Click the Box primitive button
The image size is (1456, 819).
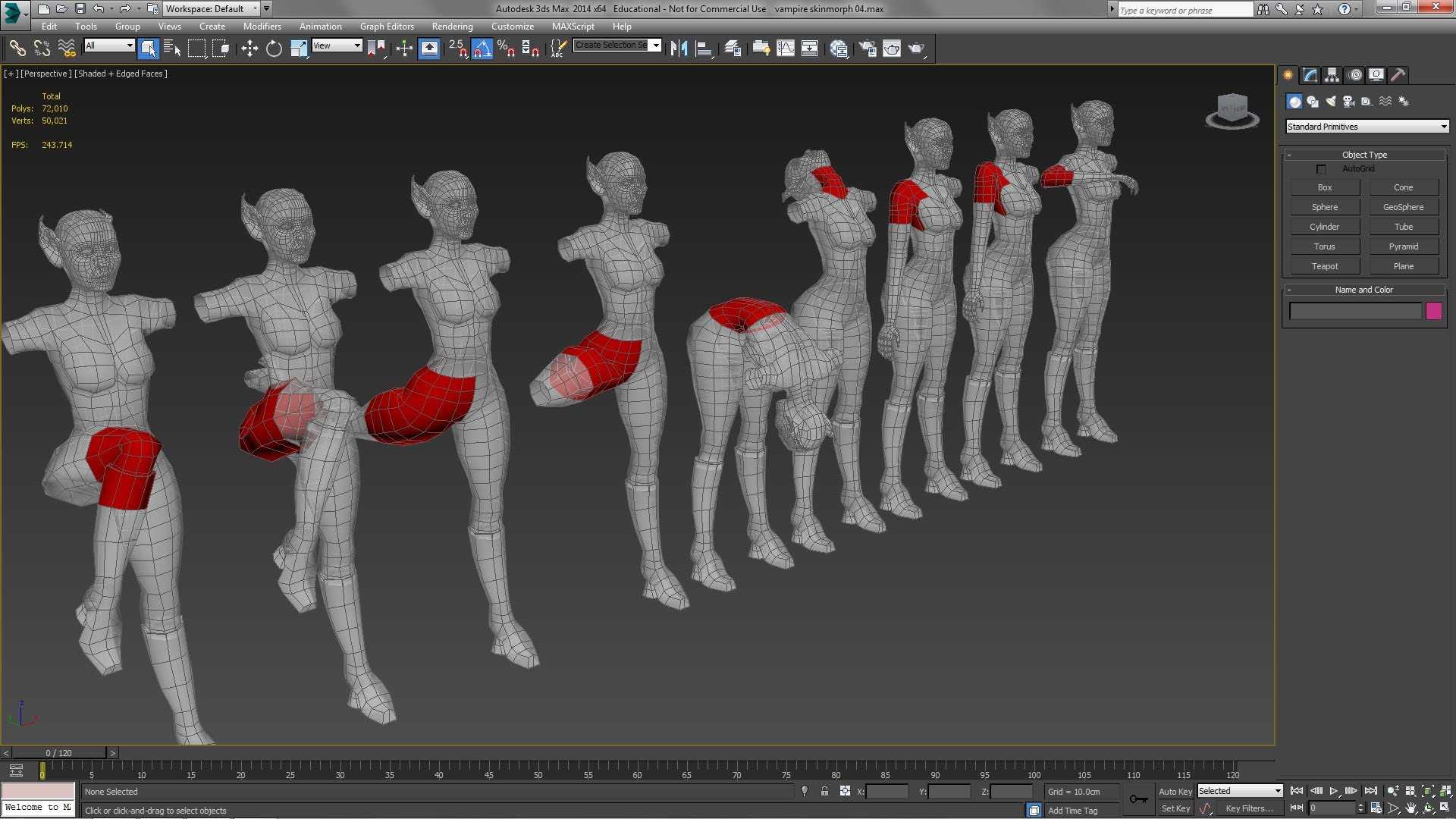pos(1325,187)
